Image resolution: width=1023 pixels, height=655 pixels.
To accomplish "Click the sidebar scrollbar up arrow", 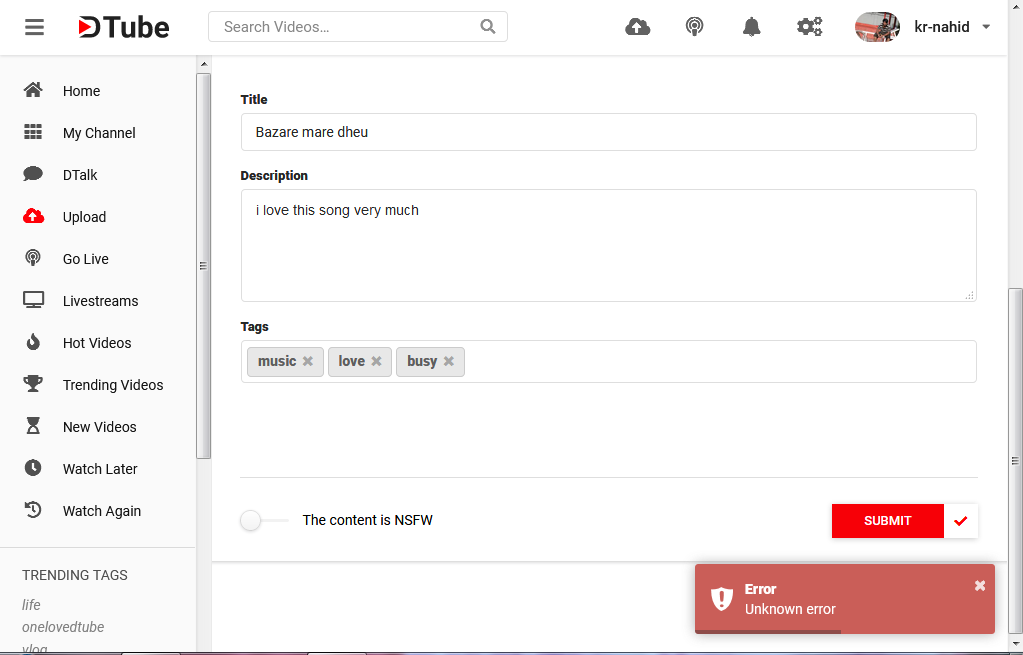I will 204,64.
